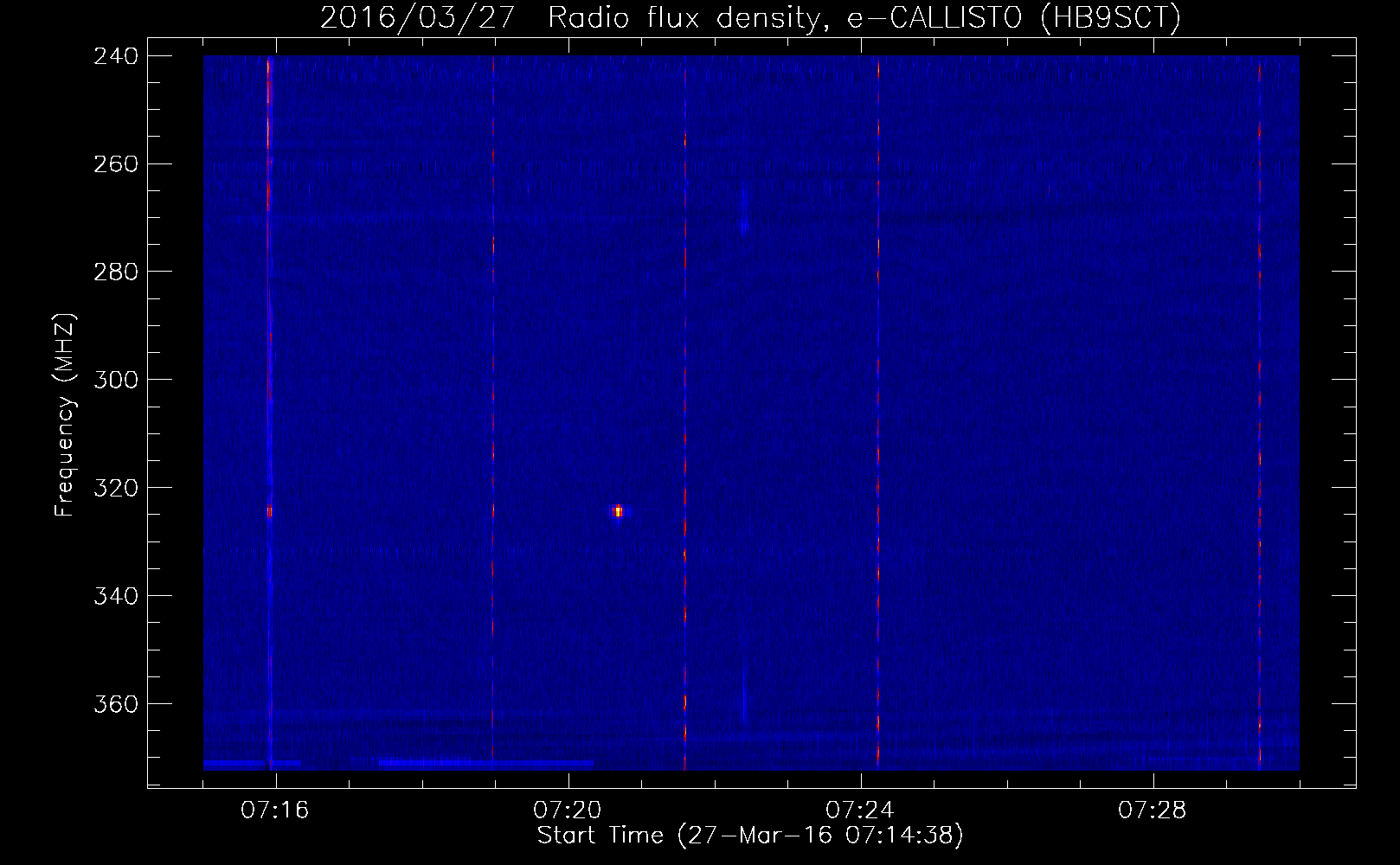1400x865 pixels.
Task: Click the 240 frequency tick label
Action: [x=116, y=56]
